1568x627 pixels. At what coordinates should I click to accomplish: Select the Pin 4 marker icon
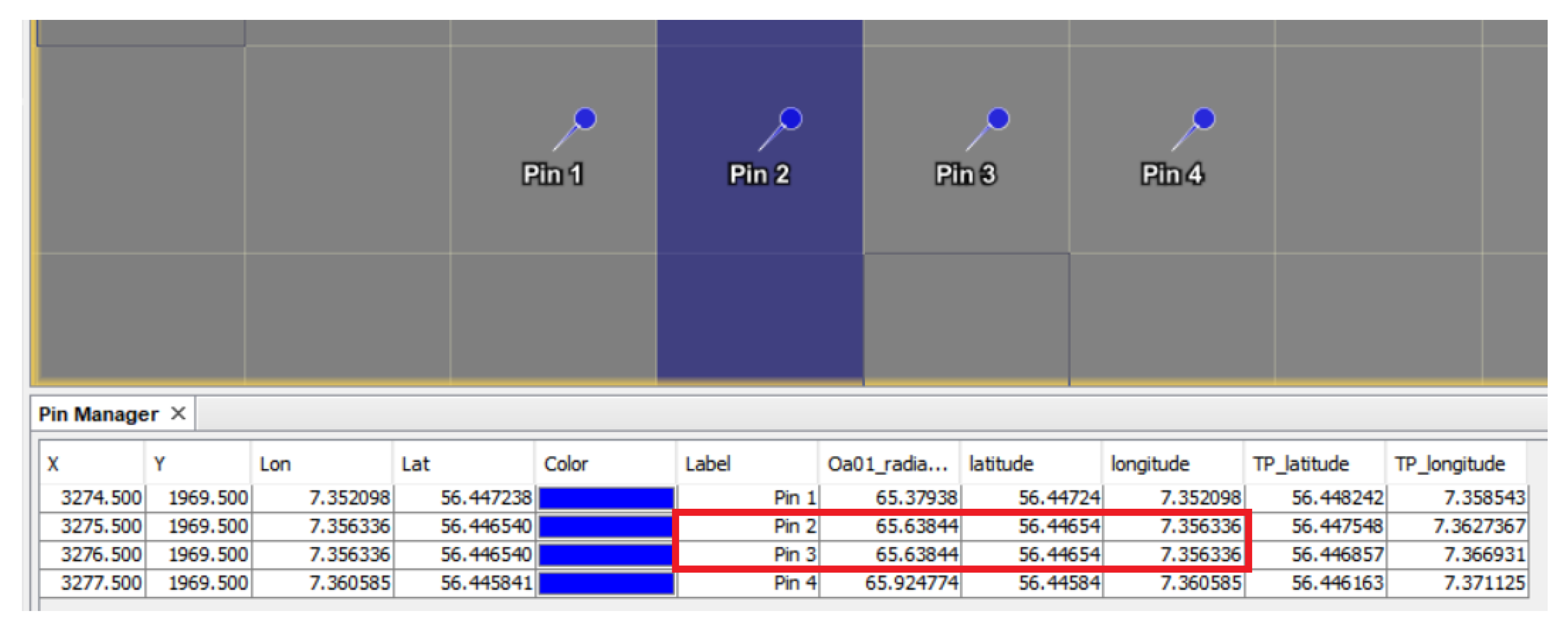click(x=1202, y=120)
